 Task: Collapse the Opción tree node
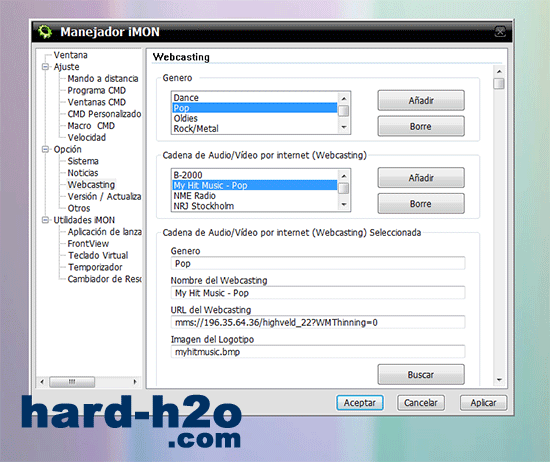[45, 149]
